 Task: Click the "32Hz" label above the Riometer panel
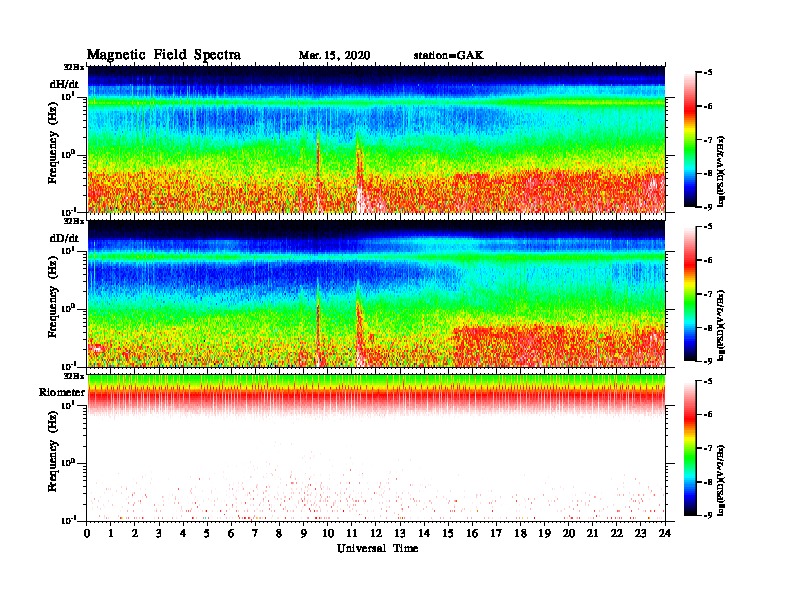tap(74, 376)
